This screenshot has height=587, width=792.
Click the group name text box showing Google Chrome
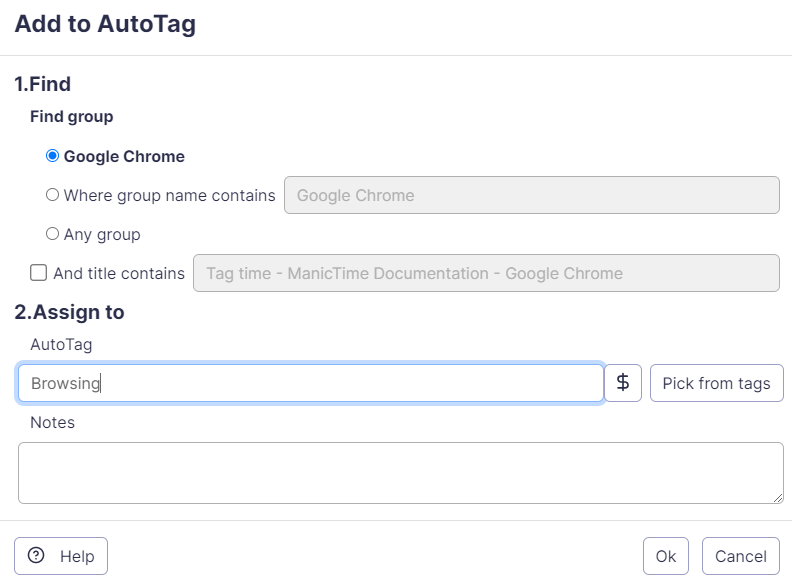(x=531, y=195)
